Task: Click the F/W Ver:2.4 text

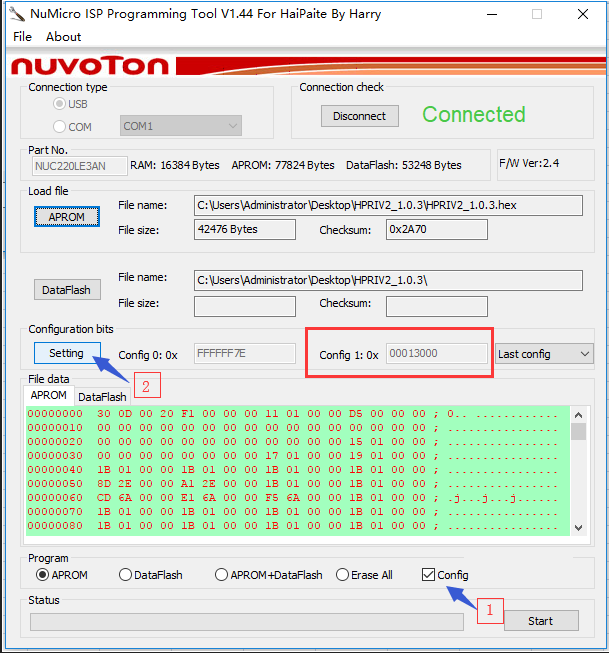Action: (529, 163)
